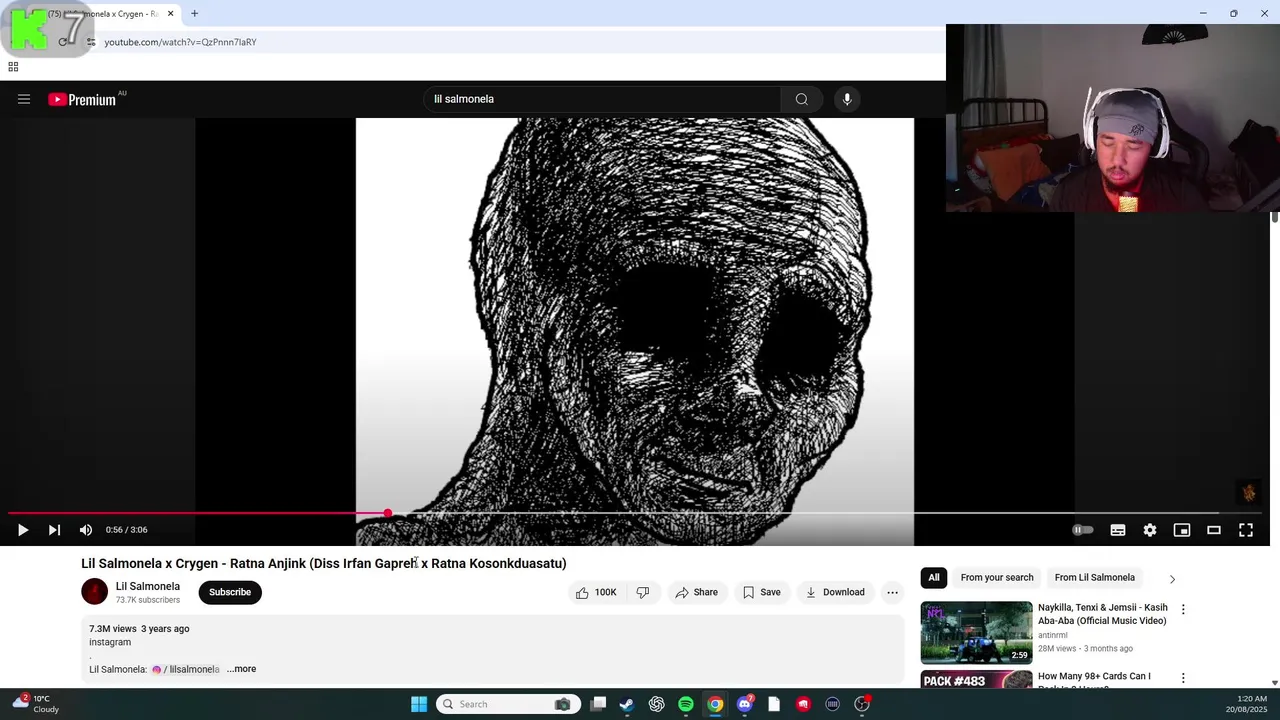The image size is (1280, 720).
Task: Start voice search with the microphone
Action: 847,99
